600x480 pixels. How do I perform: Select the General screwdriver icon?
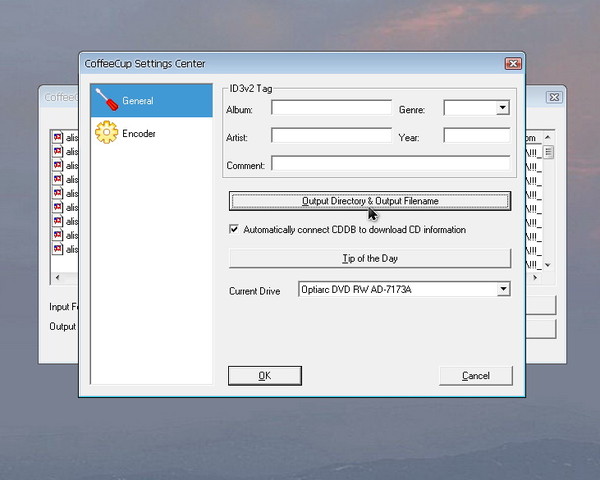pyautogui.click(x=107, y=100)
